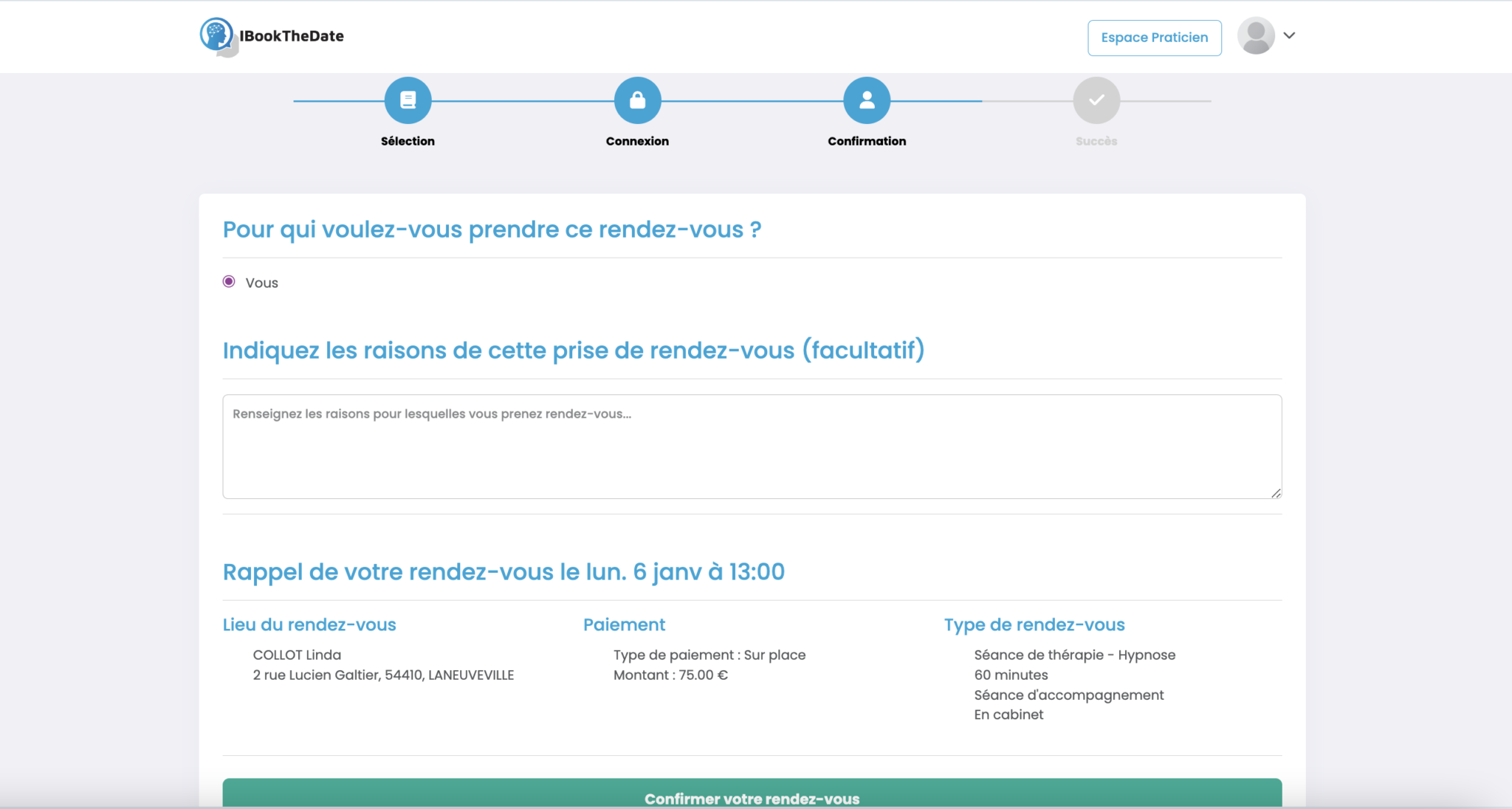The width and height of the screenshot is (1512, 809).
Task: Deselect the Vous appointment option
Action: [x=228, y=282]
